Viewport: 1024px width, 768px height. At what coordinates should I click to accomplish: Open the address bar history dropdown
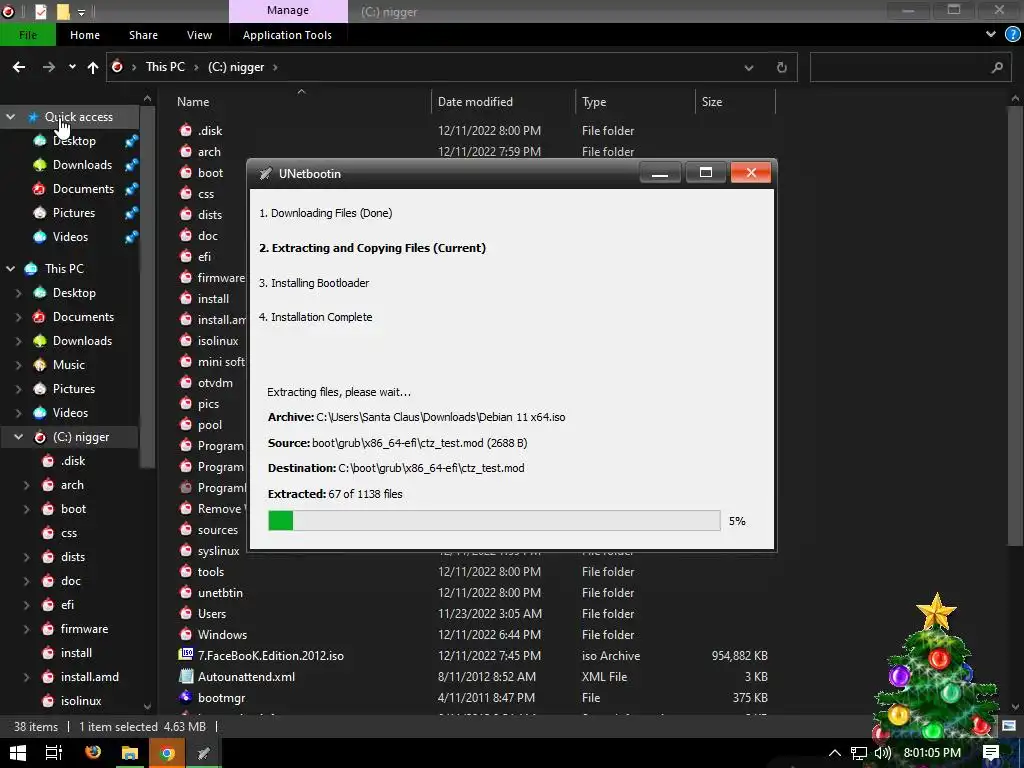tap(748, 67)
